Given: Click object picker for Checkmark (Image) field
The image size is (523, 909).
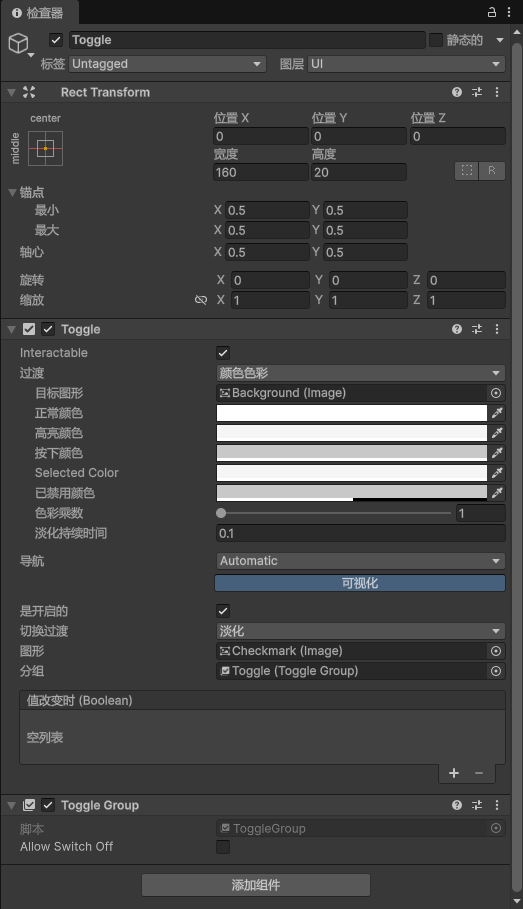Looking at the screenshot, I should [x=496, y=651].
